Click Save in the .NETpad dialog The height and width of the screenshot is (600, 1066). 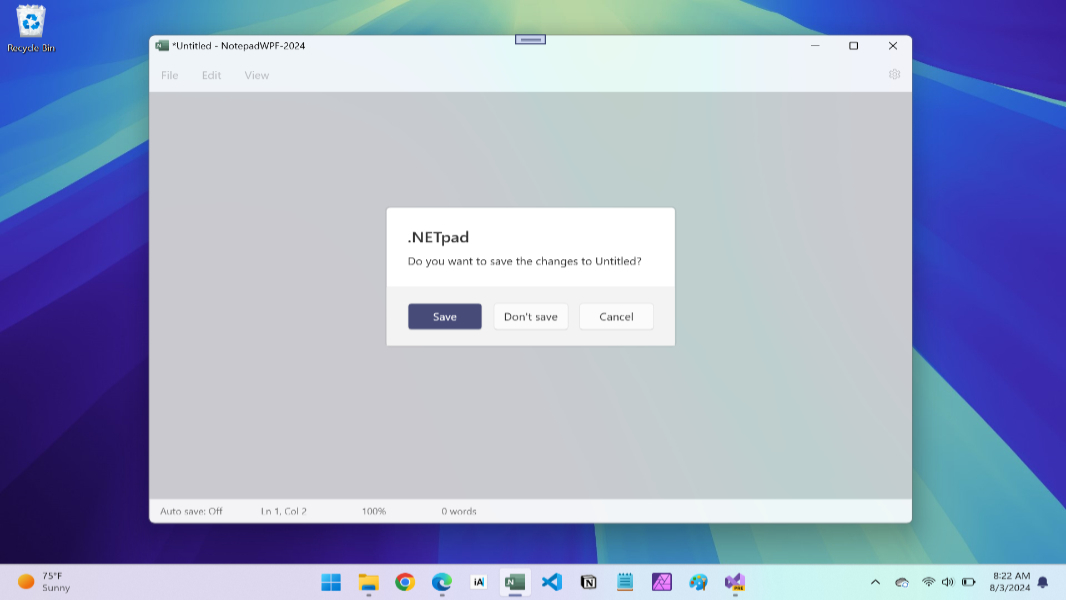pyautogui.click(x=444, y=316)
